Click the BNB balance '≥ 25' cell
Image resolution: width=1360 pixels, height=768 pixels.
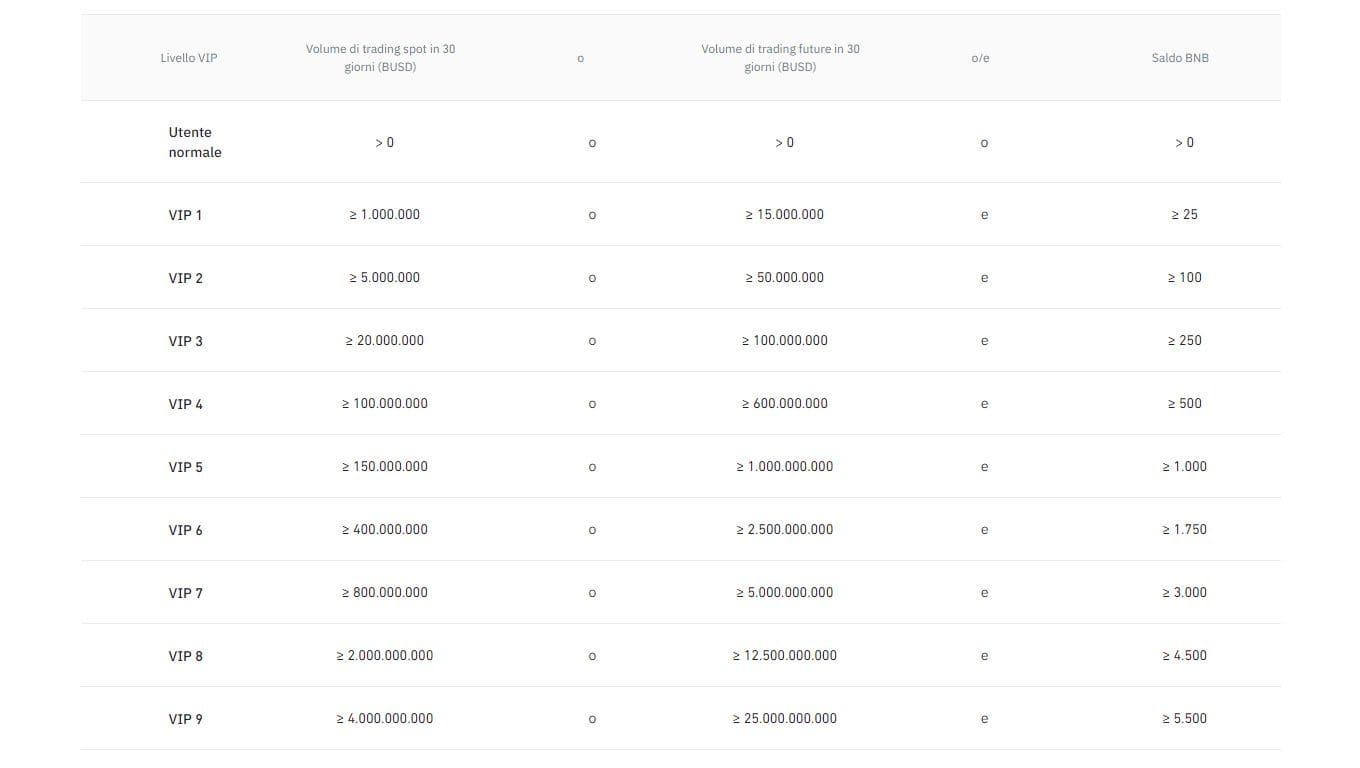(x=1185, y=214)
